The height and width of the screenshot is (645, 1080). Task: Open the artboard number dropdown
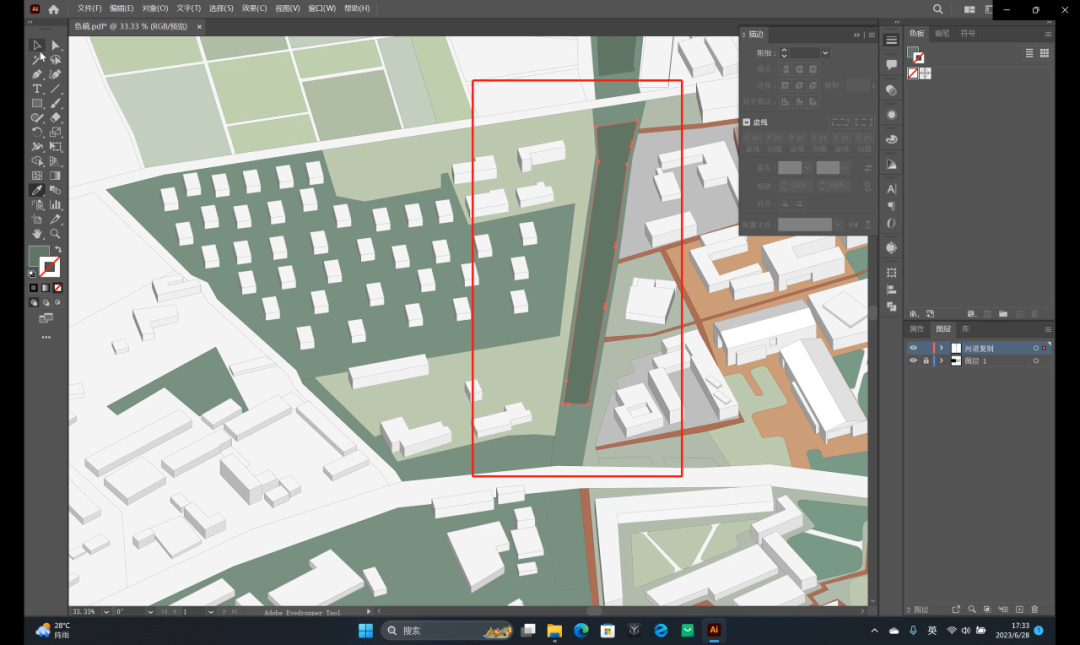point(211,612)
